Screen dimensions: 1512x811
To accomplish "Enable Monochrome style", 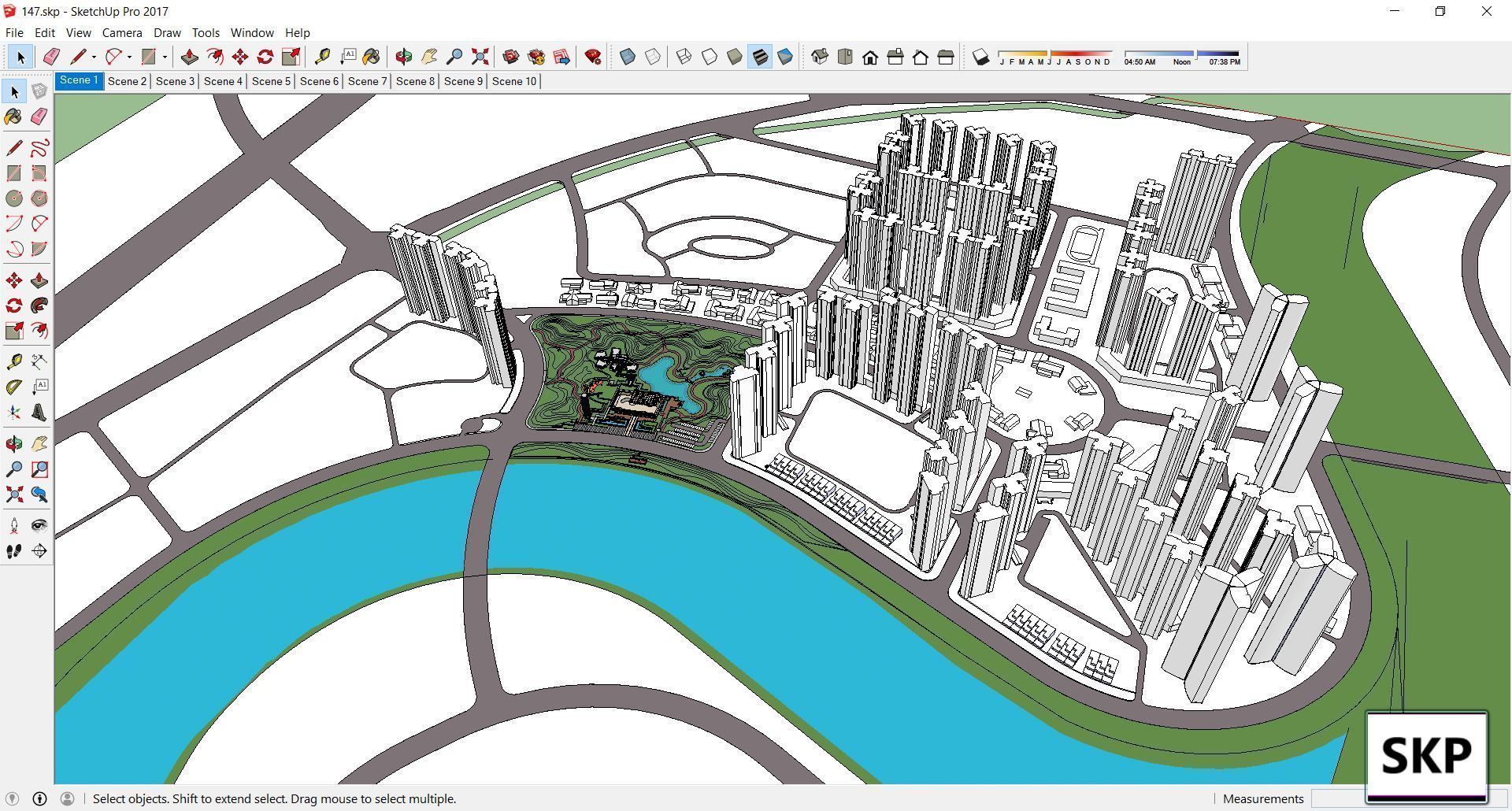I will click(785, 57).
